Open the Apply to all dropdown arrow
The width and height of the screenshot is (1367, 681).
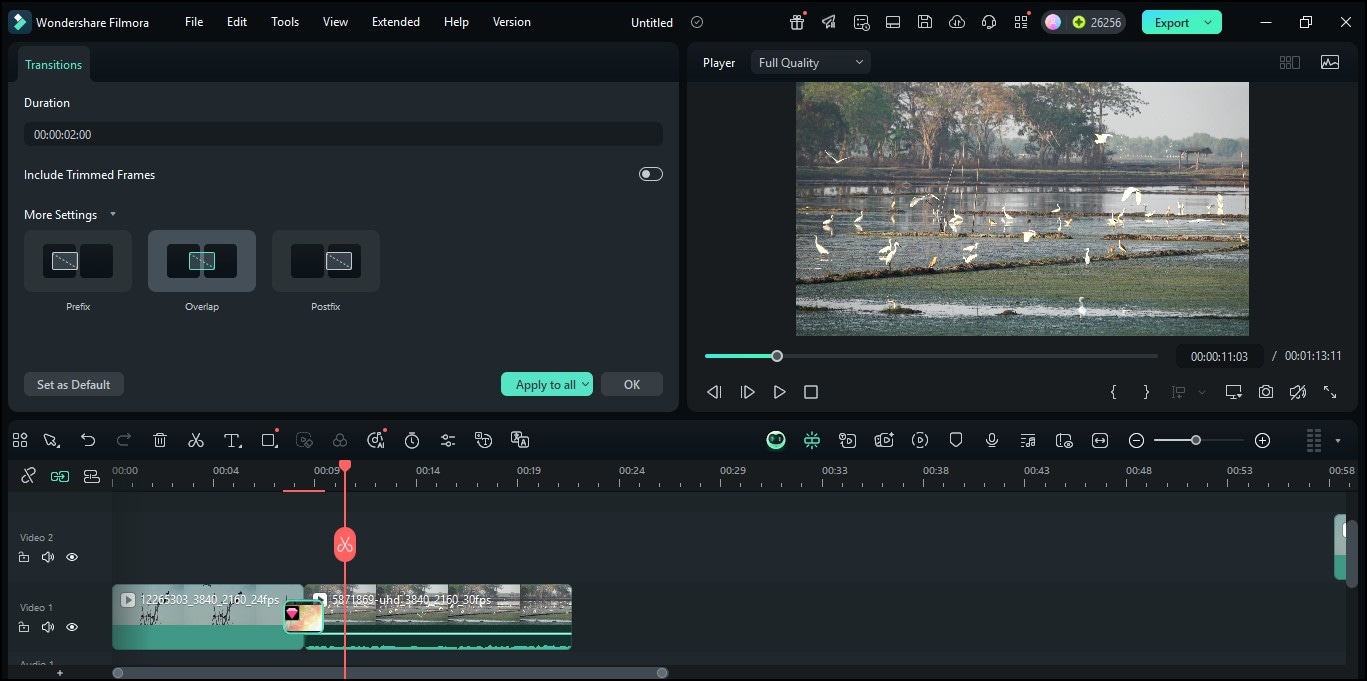pos(586,384)
